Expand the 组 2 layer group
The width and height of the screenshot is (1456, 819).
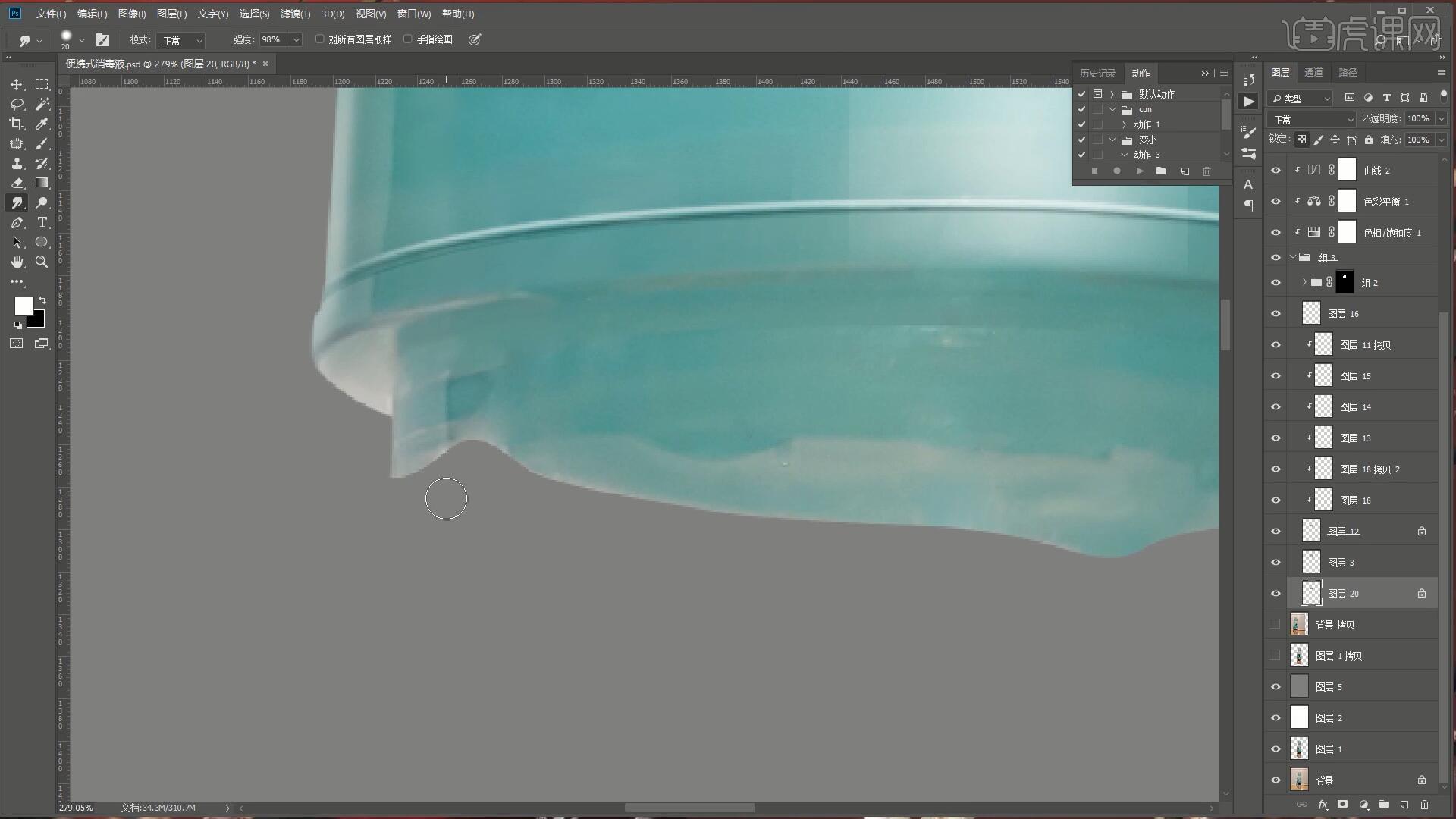(1304, 282)
